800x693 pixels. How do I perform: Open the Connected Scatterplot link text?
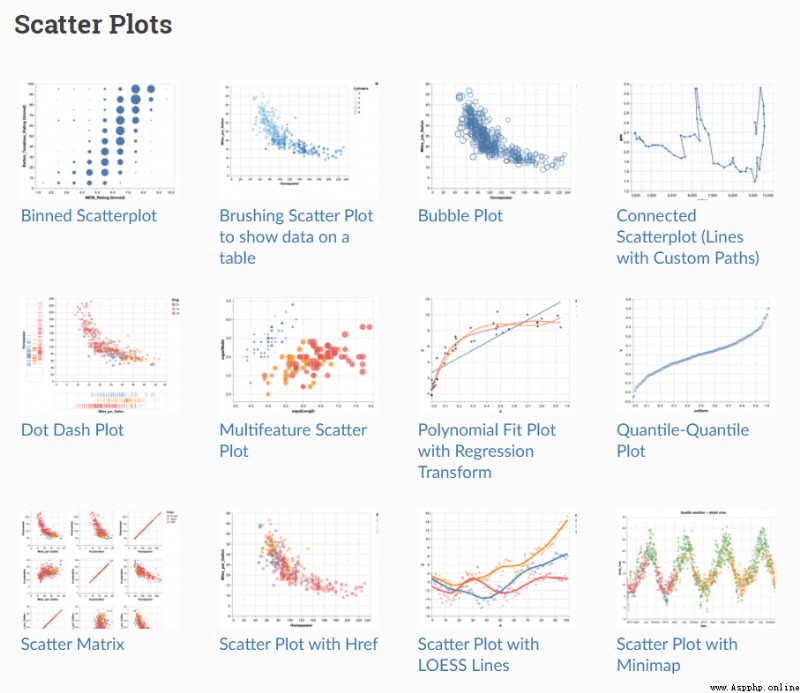pos(688,237)
